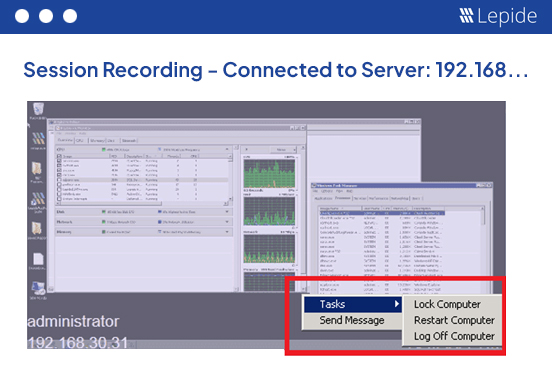The height and width of the screenshot is (380, 552).
Task: Select Restart Computer in the Tasks submenu
Action: (454, 320)
